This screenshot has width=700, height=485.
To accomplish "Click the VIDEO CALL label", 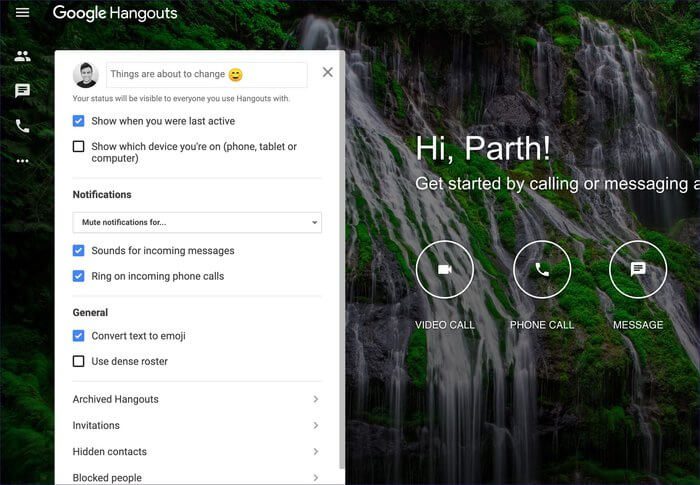I will click(x=445, y=325).
